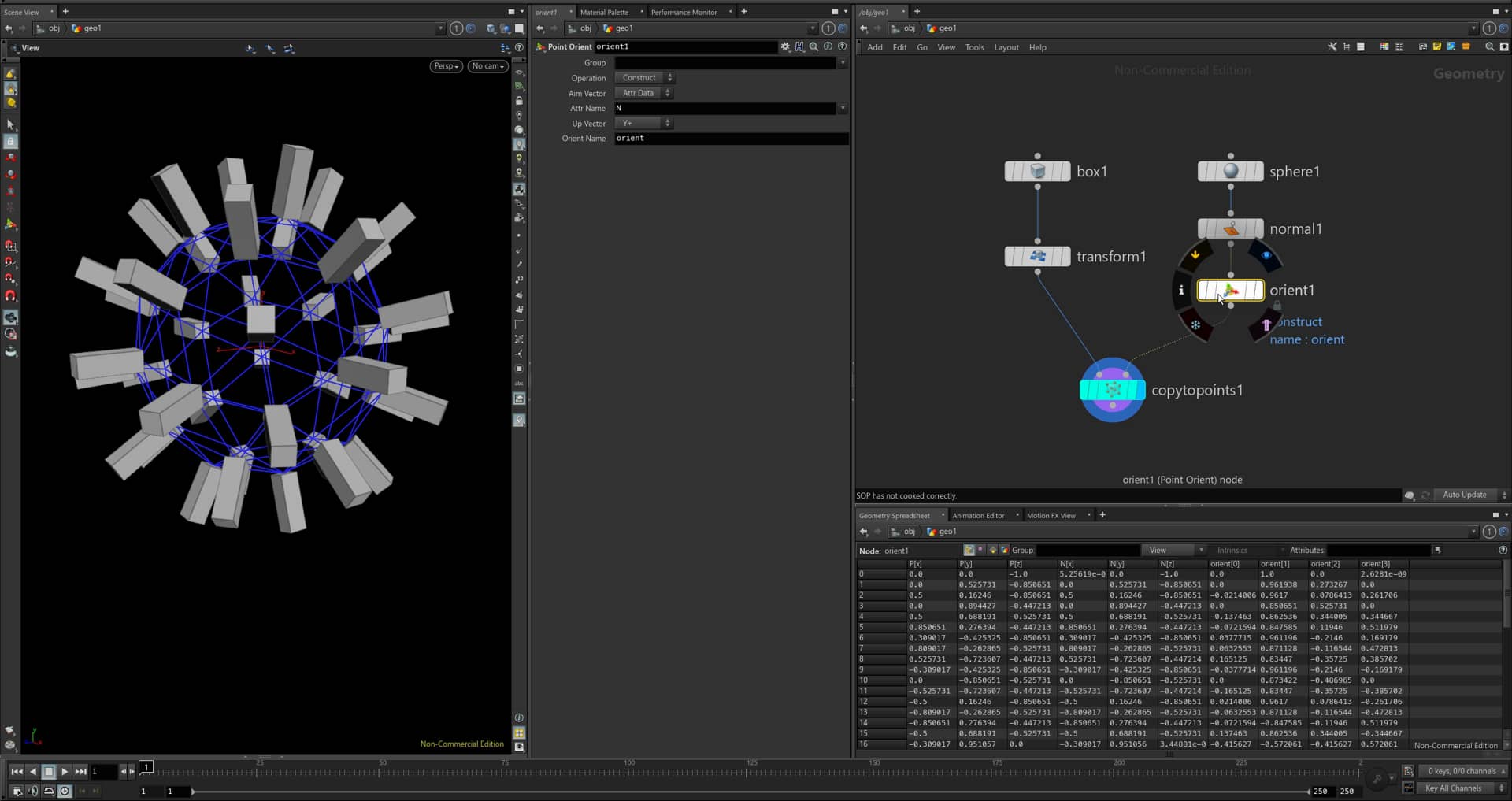Toggle realtime playback clock icon

(65, 791)
